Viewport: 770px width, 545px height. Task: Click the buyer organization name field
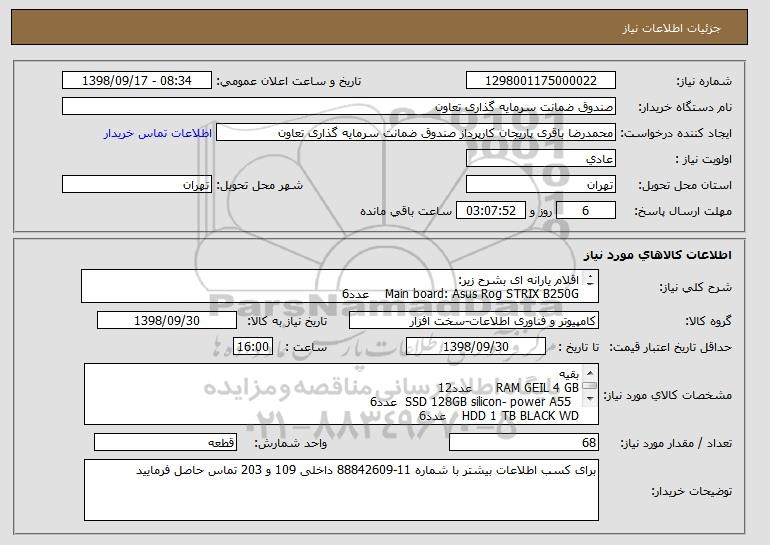[339, 107]
